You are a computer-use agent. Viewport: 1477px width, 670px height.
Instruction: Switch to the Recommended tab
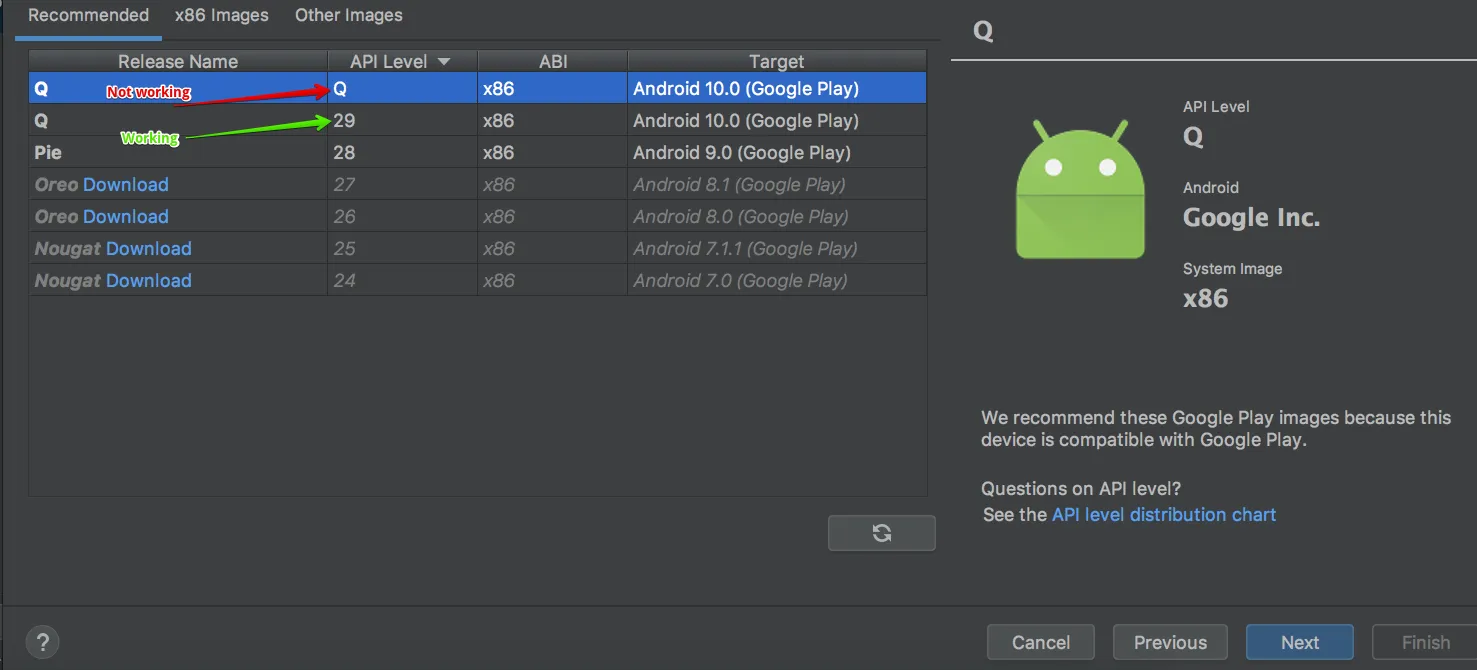pos(88,15)
